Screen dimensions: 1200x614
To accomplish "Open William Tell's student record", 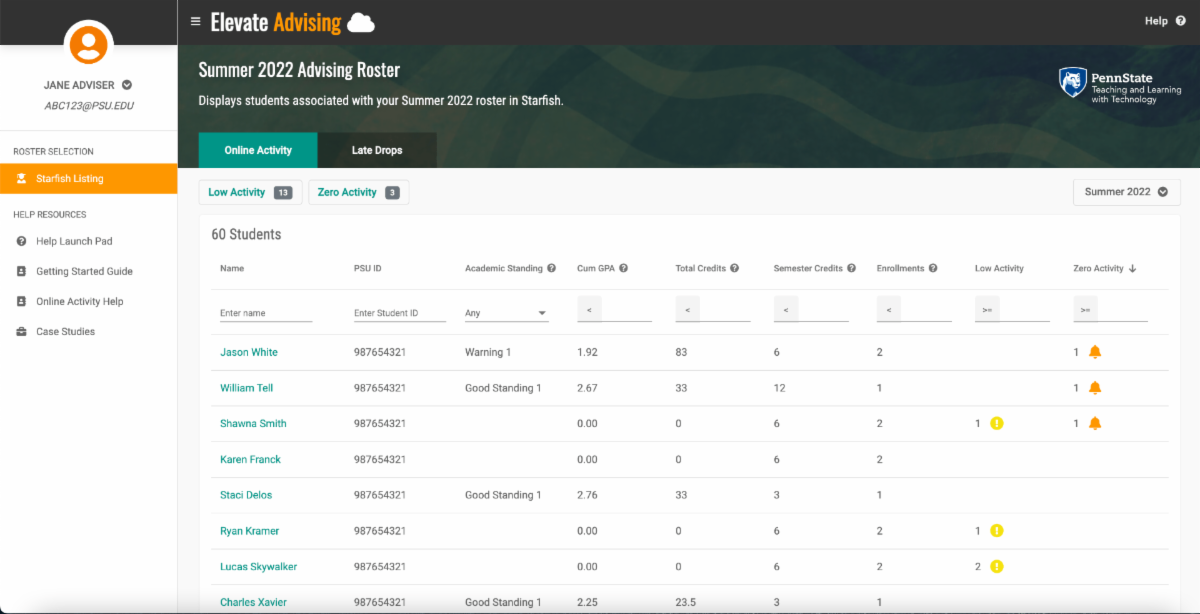I will [x=246, y=388].
